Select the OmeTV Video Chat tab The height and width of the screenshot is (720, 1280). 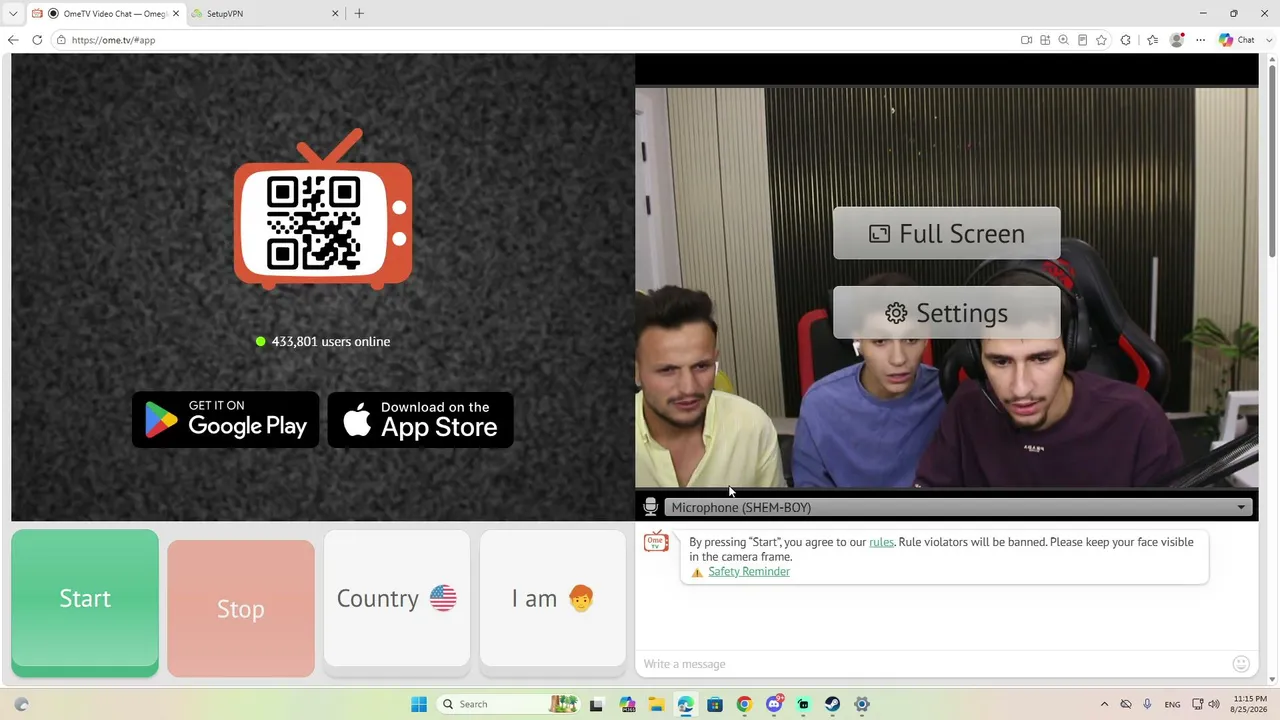click(x=104, y=13)
